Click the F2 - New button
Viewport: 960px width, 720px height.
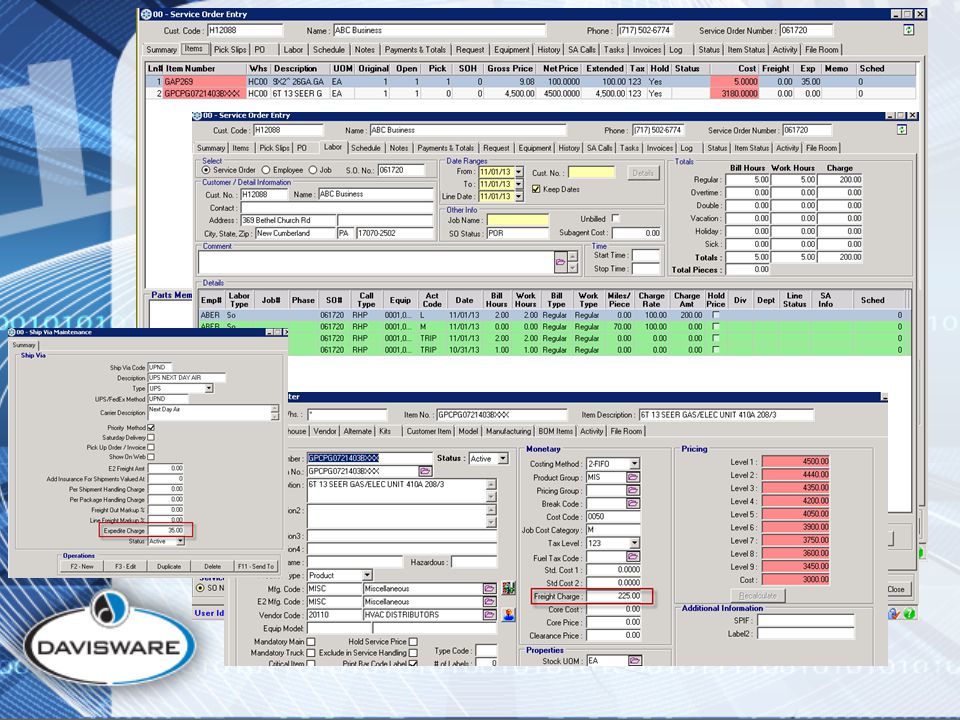81,566
